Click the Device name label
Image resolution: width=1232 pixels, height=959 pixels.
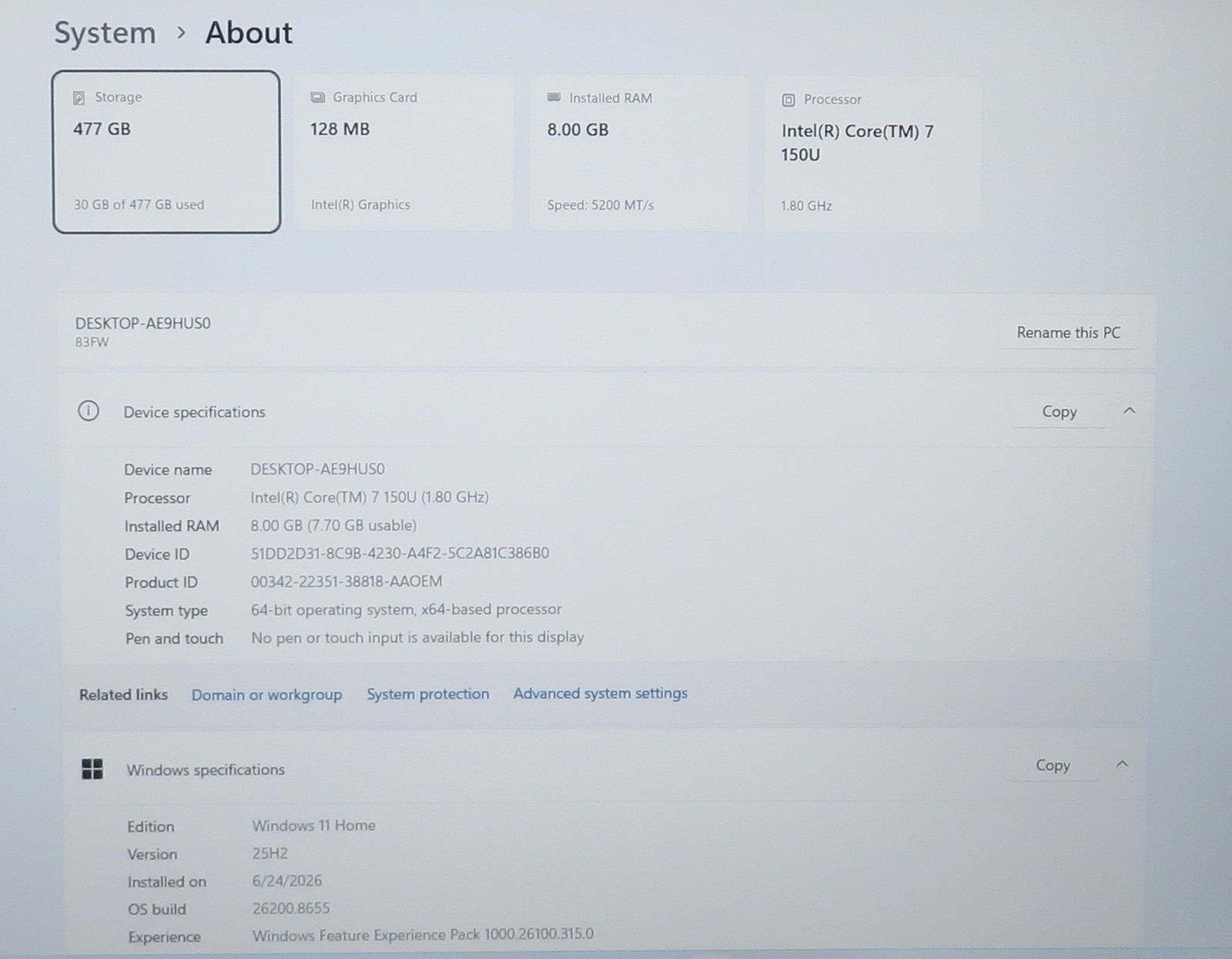168,470
